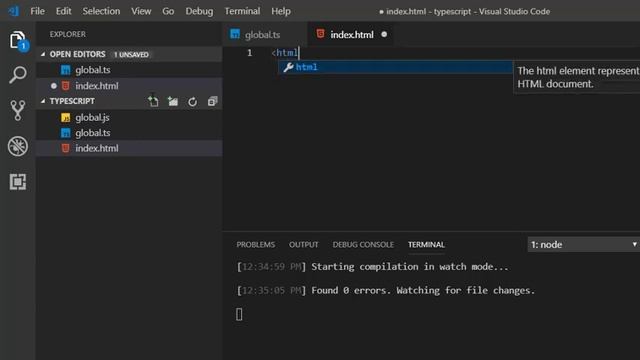Open the Terminal menu
The image size is (640, 360).
(242, 11)
